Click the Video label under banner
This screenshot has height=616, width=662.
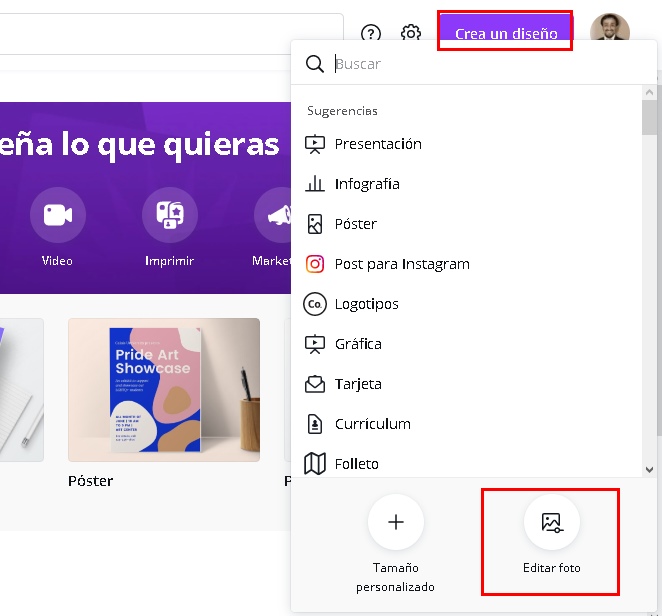coord(57,261)
